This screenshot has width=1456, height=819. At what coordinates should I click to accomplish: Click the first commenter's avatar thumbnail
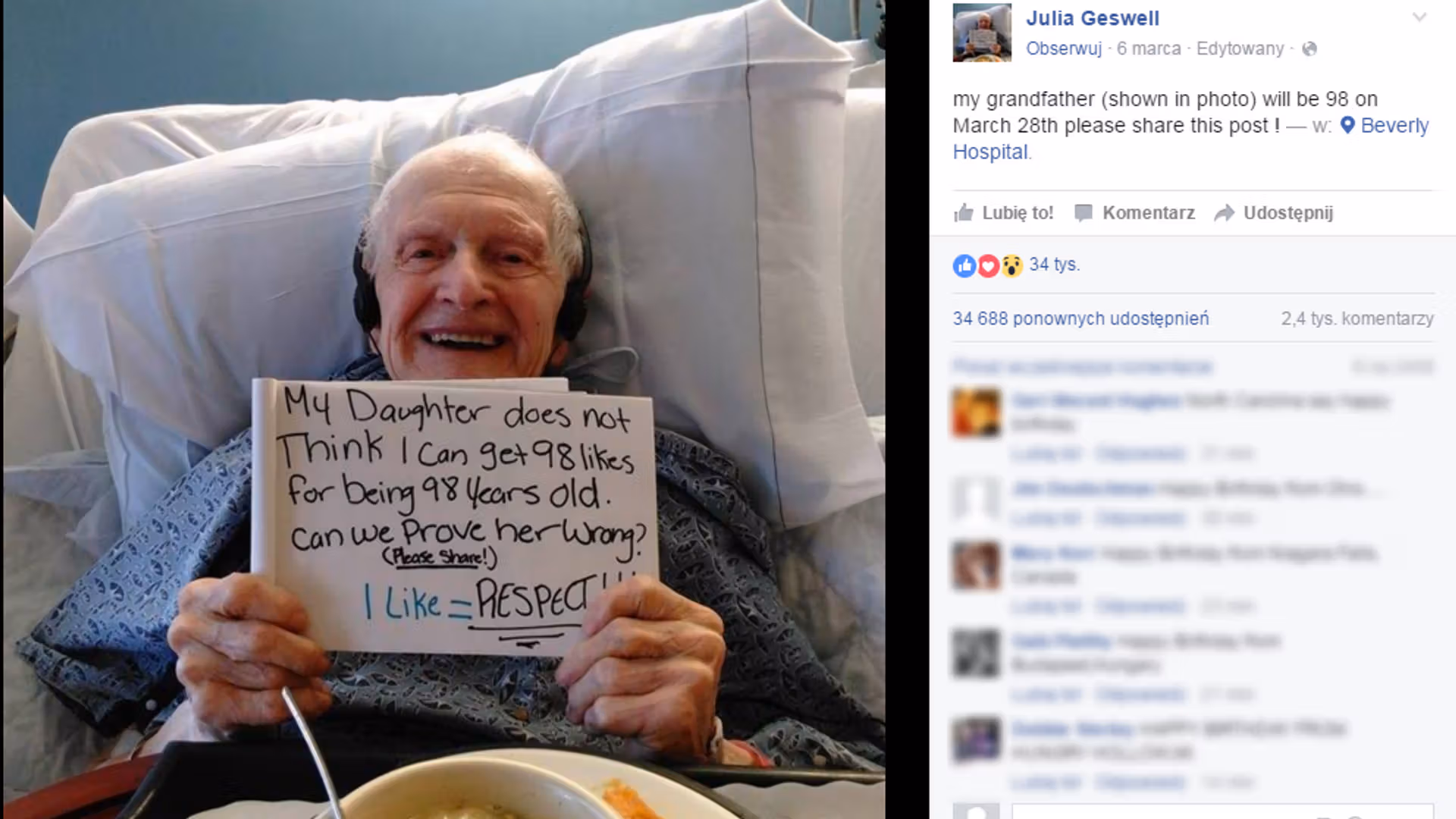pos(977,413)
